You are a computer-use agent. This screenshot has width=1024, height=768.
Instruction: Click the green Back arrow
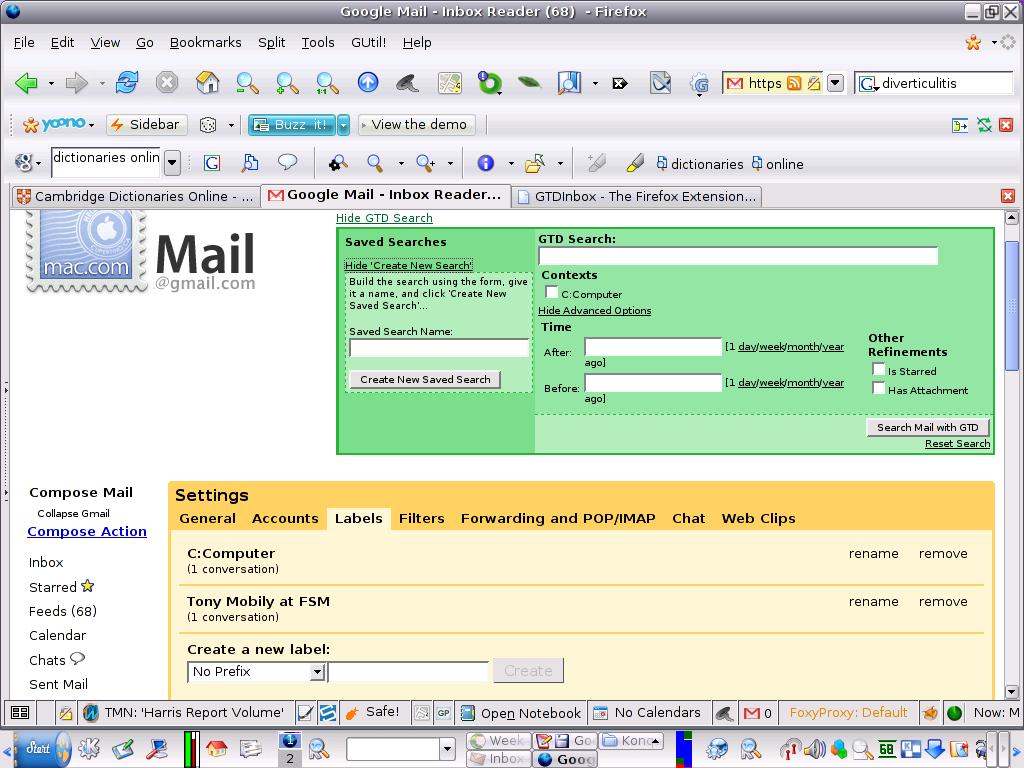point(26,83)
